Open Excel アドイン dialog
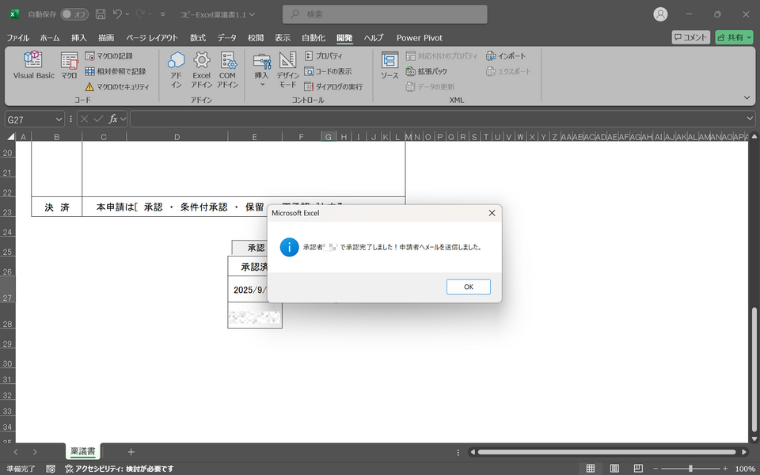760x475 pixels. 202,66
